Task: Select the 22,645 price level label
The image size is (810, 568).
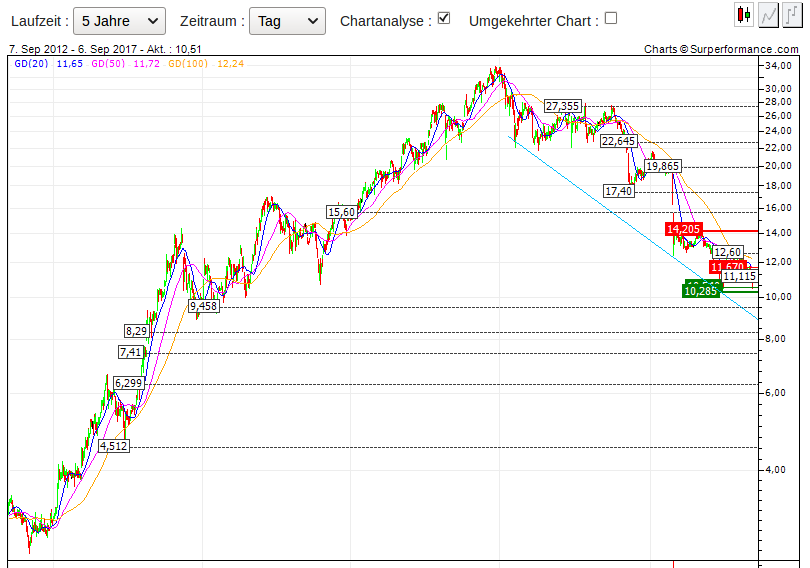Action: coord(618,141)
